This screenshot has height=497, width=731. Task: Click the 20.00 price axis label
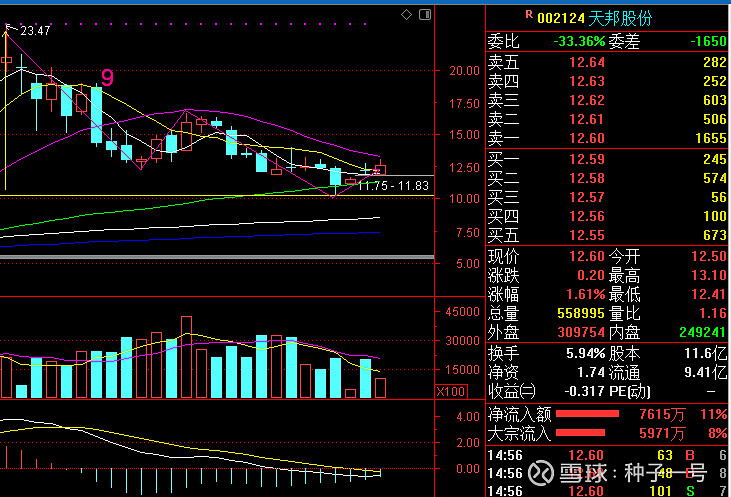coord(464,71)
